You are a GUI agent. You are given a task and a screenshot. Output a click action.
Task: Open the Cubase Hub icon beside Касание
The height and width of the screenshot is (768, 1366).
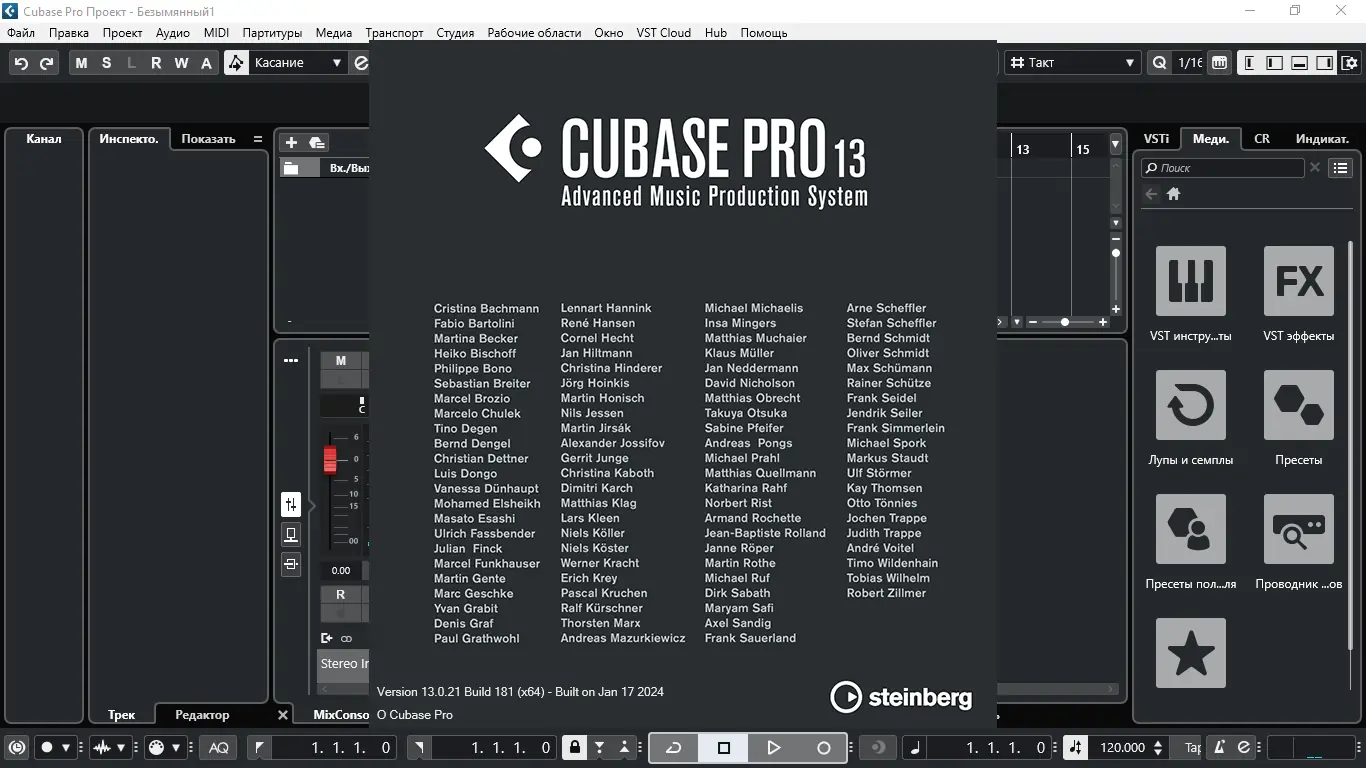tap(361, 63)
